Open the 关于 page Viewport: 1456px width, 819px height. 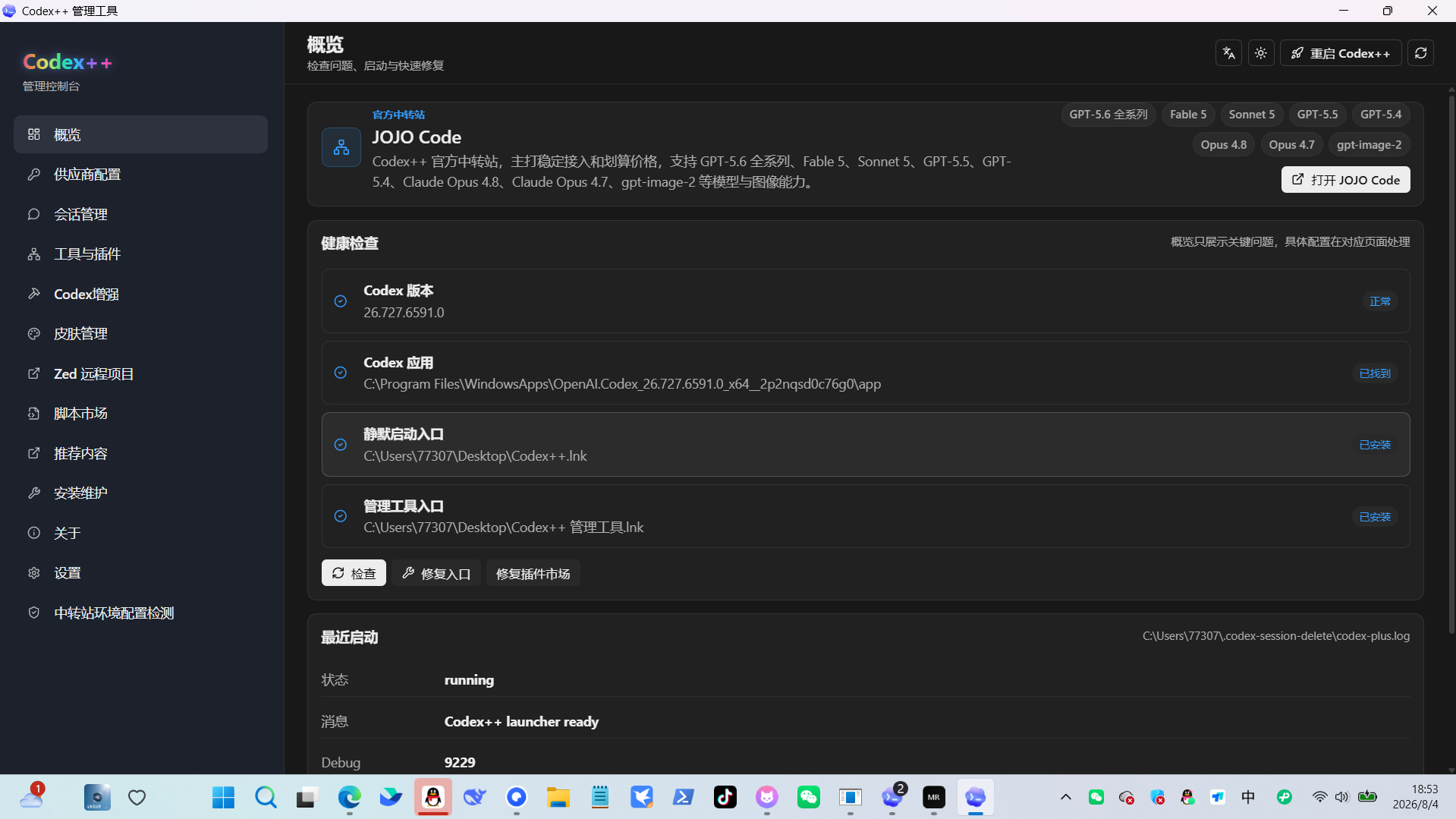pyautogui.click(x=140, y=533)
